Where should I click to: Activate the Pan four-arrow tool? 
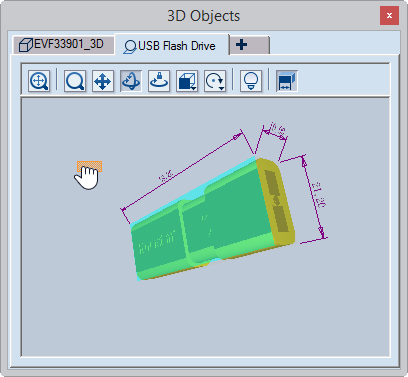click(x=103, y=81)
